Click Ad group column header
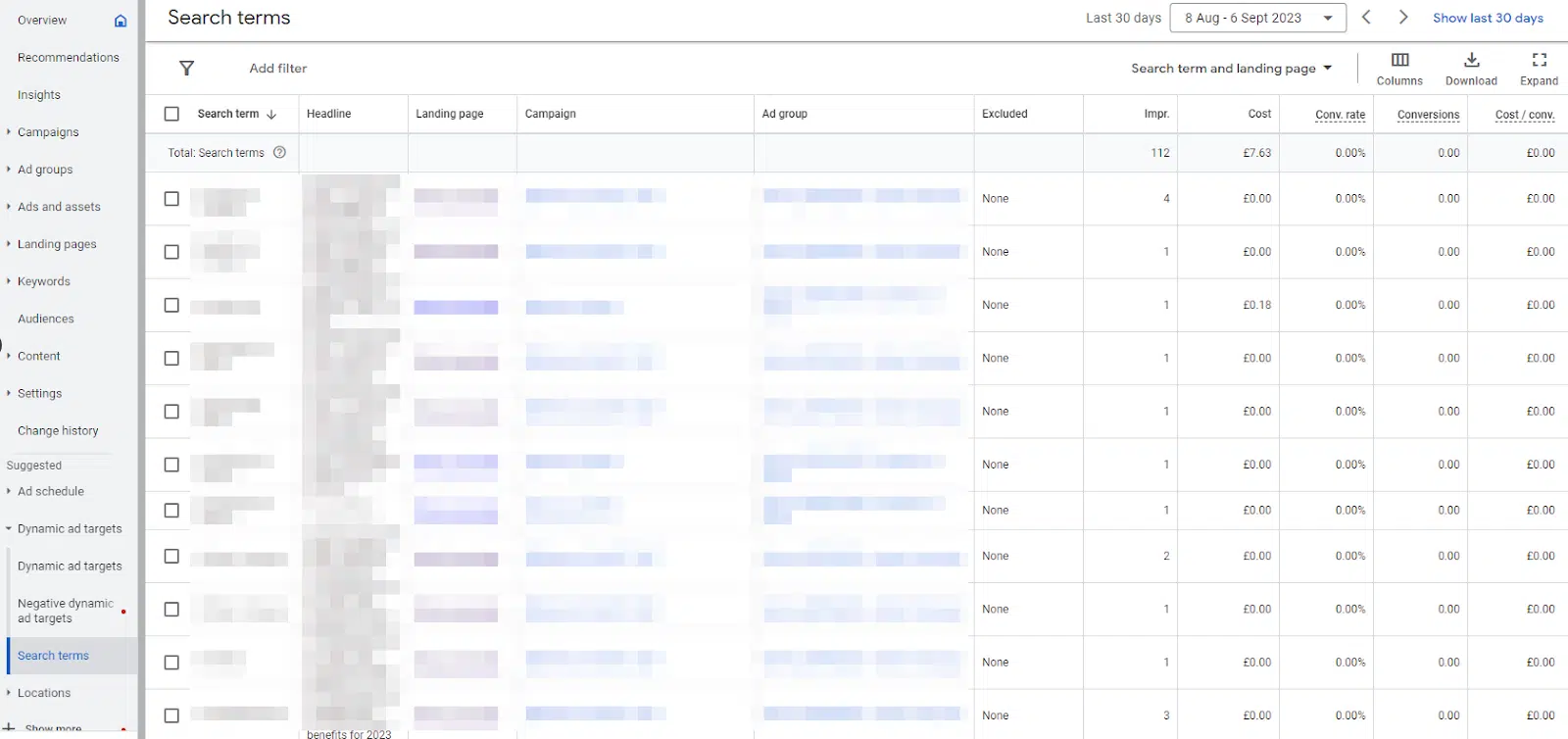1568x739 pixels. coord(785,114)
